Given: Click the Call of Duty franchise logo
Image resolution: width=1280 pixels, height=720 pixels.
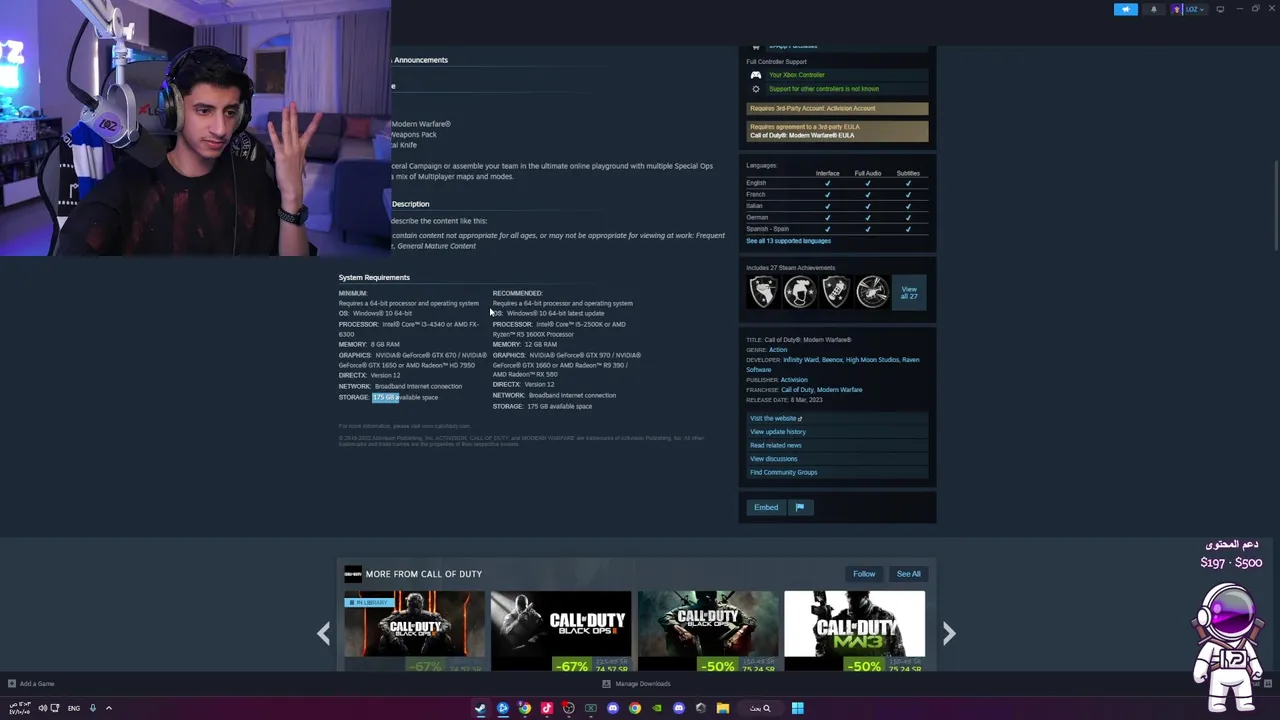Looking at the screenshot, I should [x=353, y=574].
